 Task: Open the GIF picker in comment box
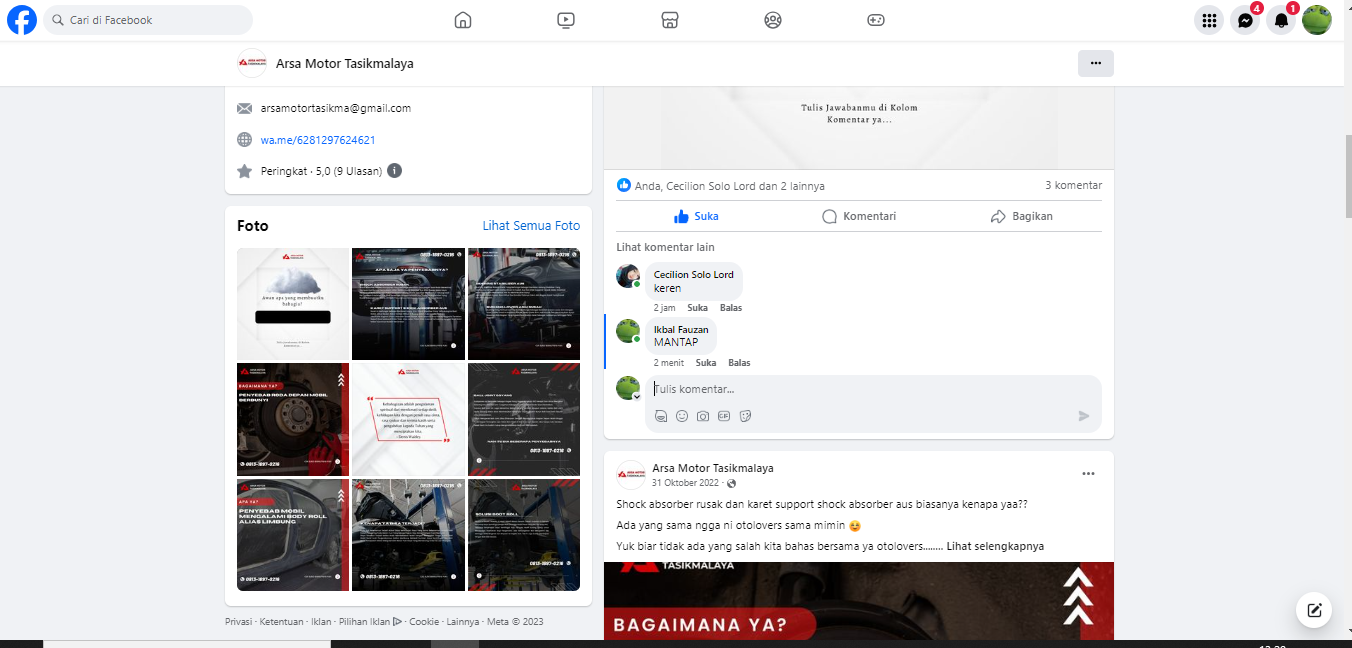click(724, 416)
